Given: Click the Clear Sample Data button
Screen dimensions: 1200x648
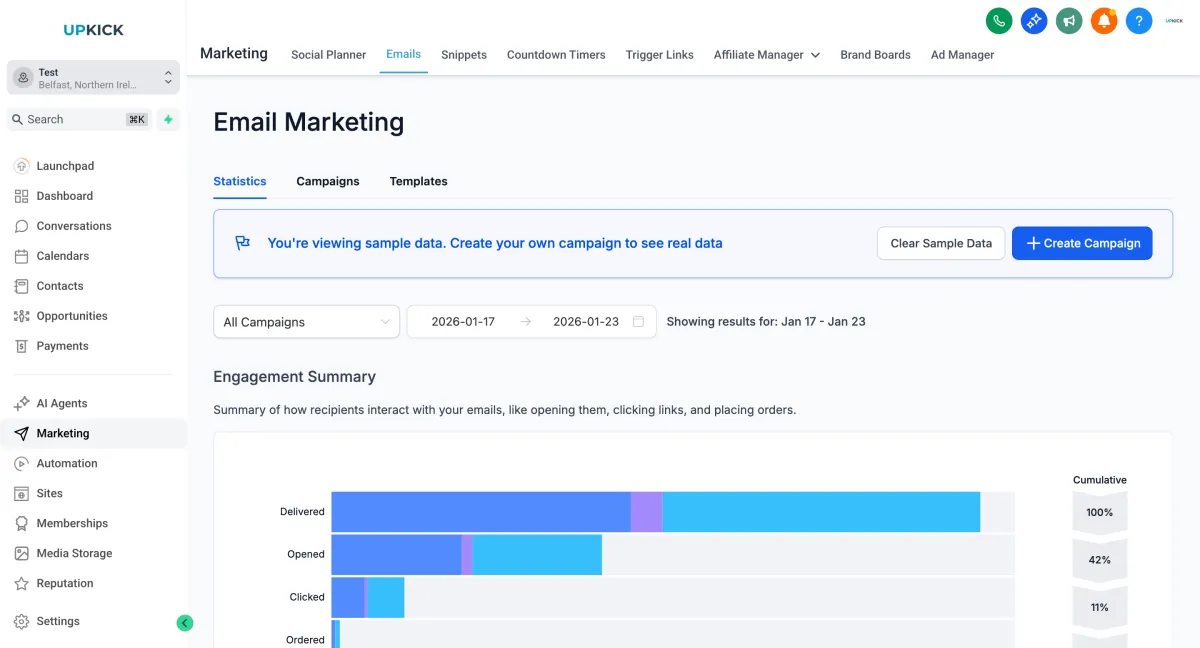Looking at the screenshot, I should click(941, 243).
